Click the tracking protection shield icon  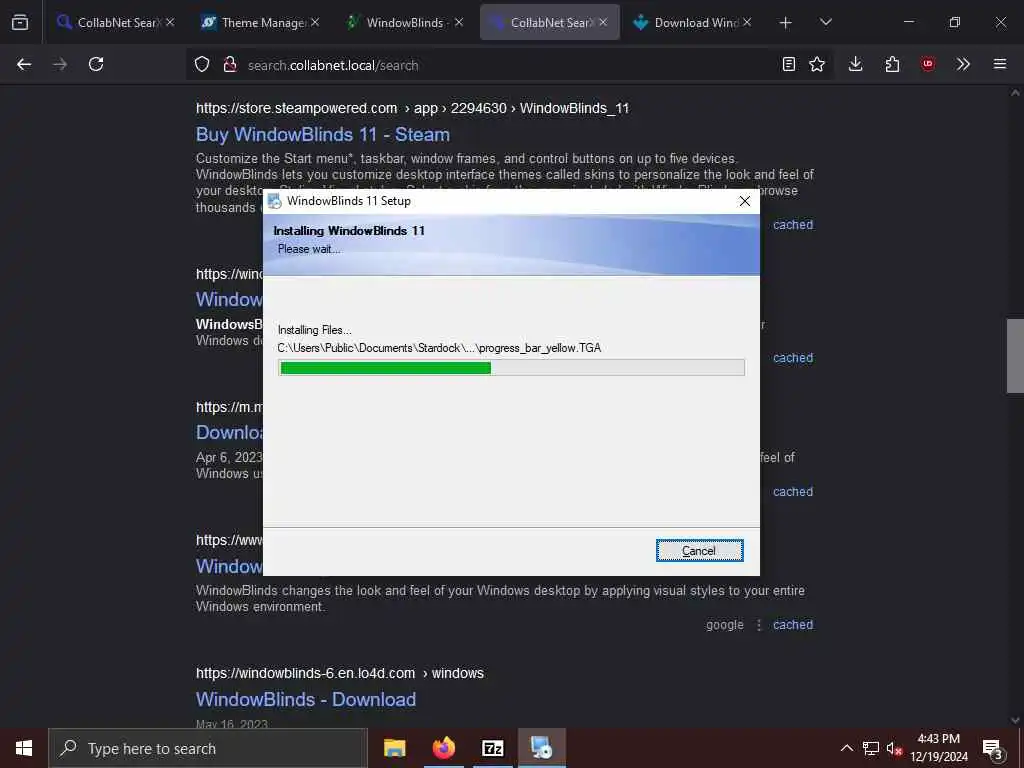202,64
